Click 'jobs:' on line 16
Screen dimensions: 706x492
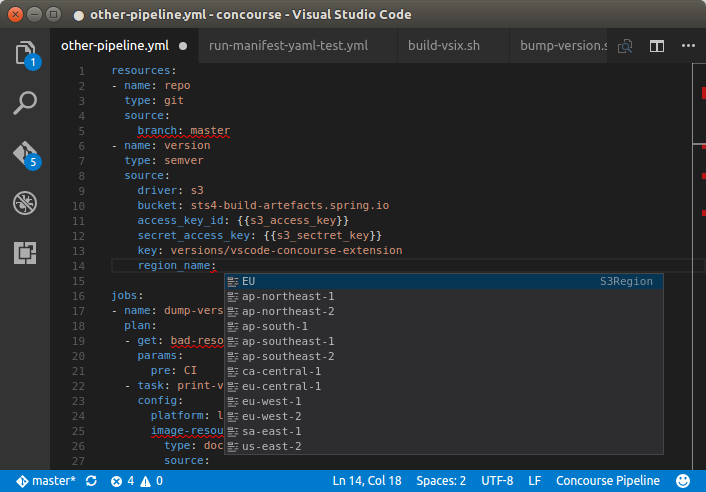pos(127,295)
